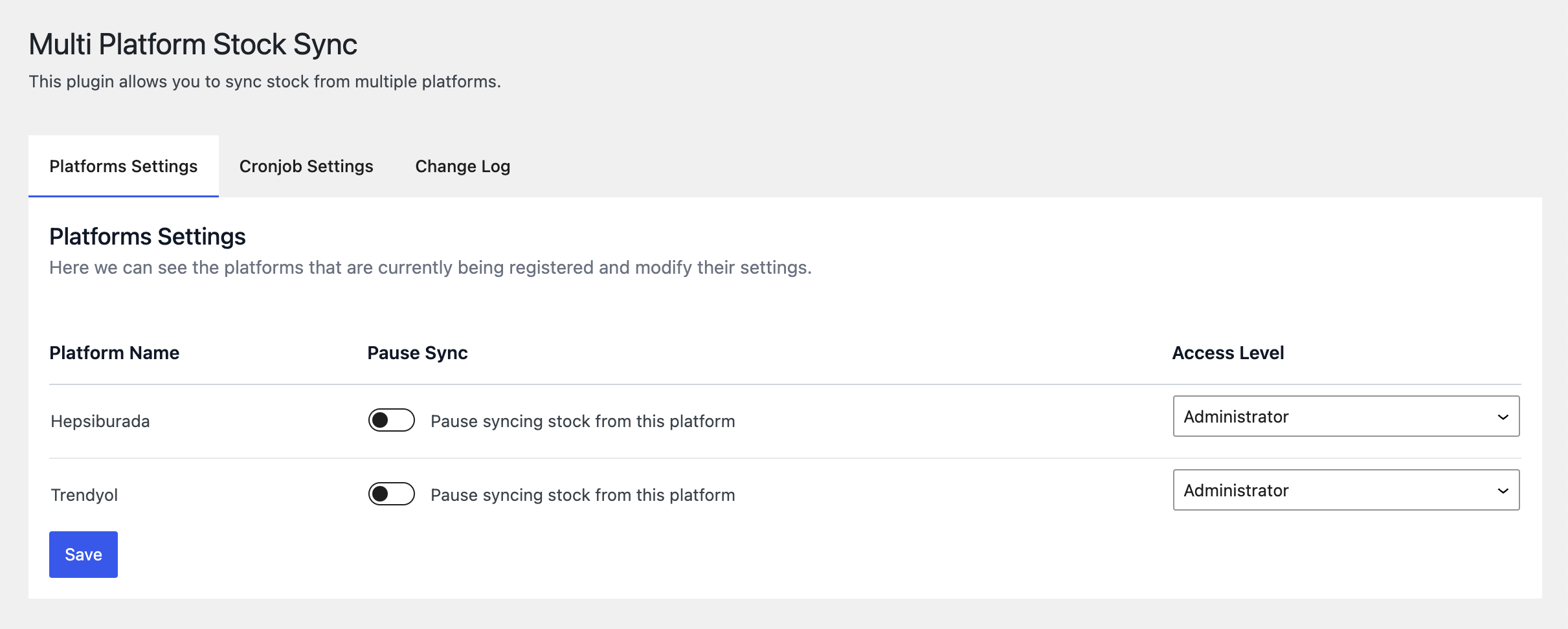Click the chevron arrow in Trendyol's access dropdown

[x=1503, y=491]
